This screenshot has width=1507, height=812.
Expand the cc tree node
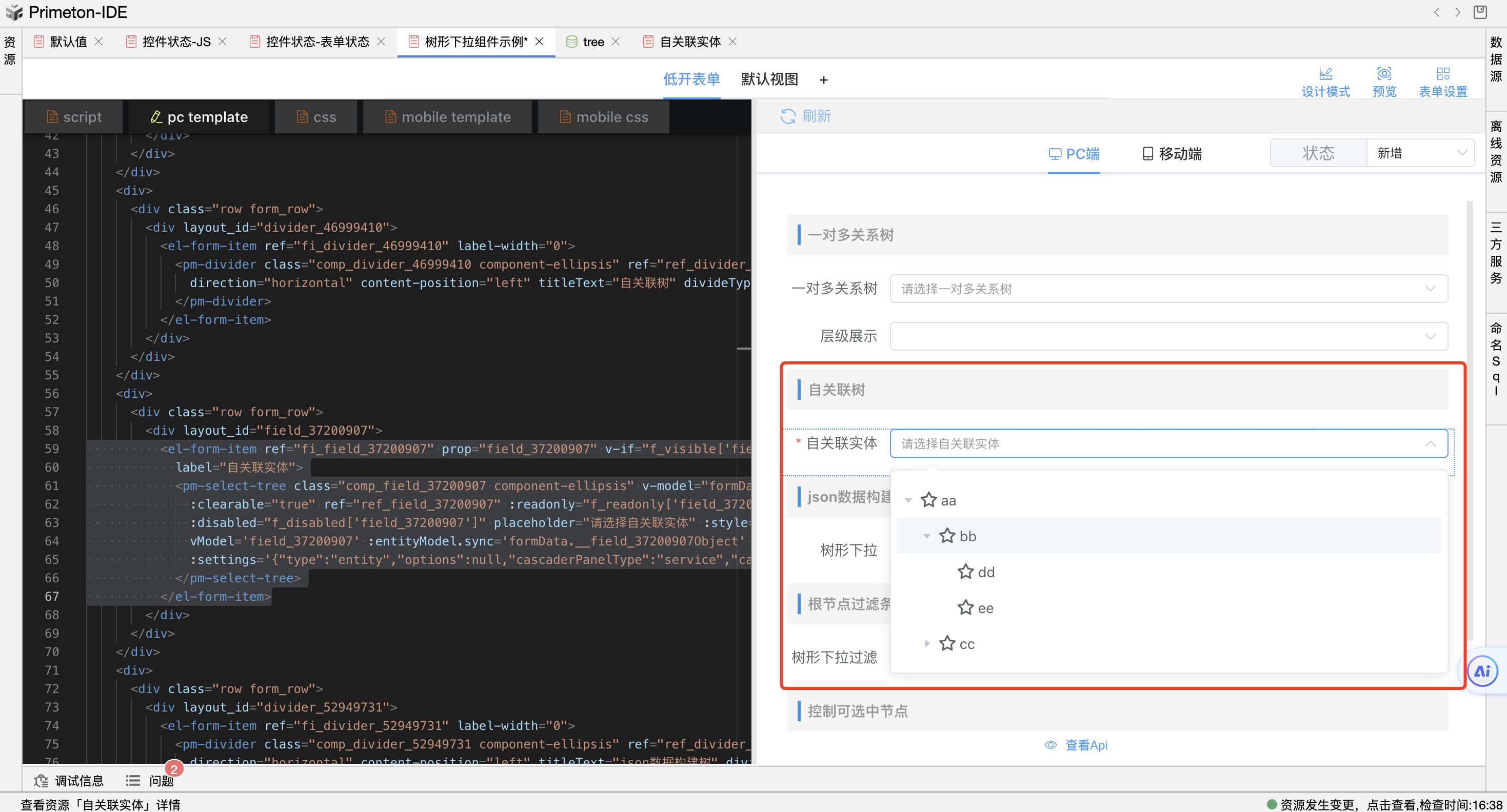click(x=927, y=644)
